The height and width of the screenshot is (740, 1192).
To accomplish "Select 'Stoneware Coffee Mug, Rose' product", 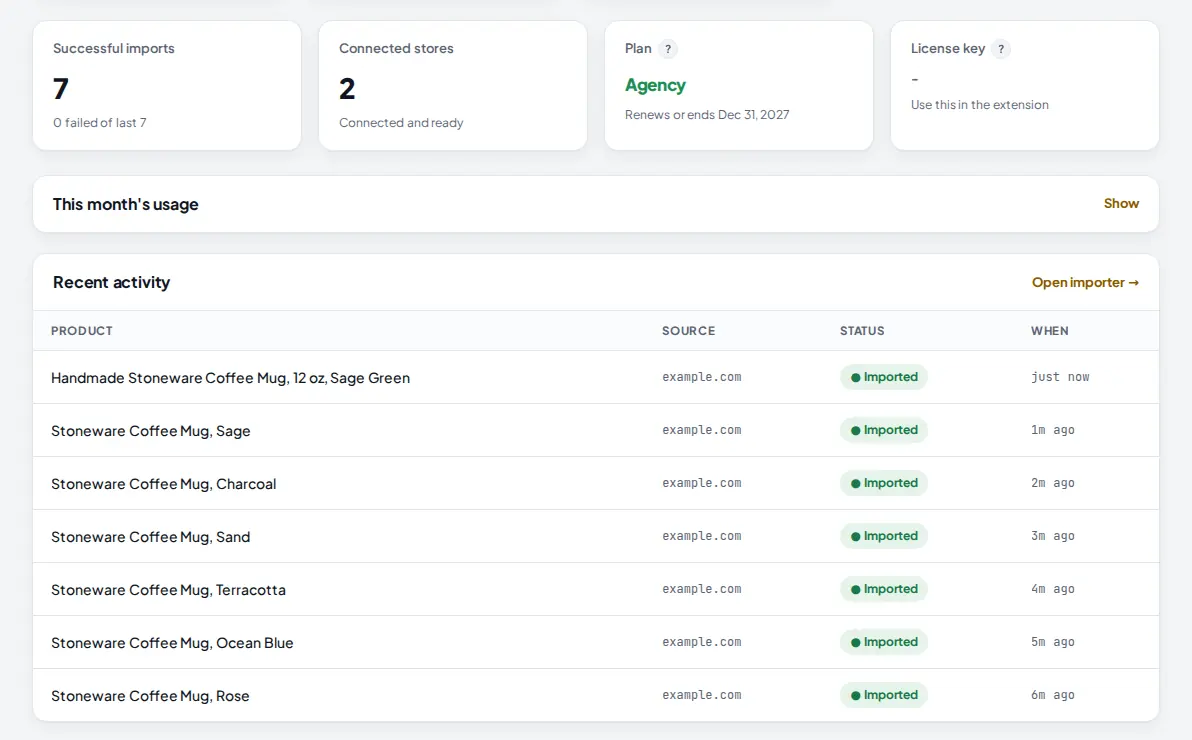I will pyautogui.click(x=150, y=696).
